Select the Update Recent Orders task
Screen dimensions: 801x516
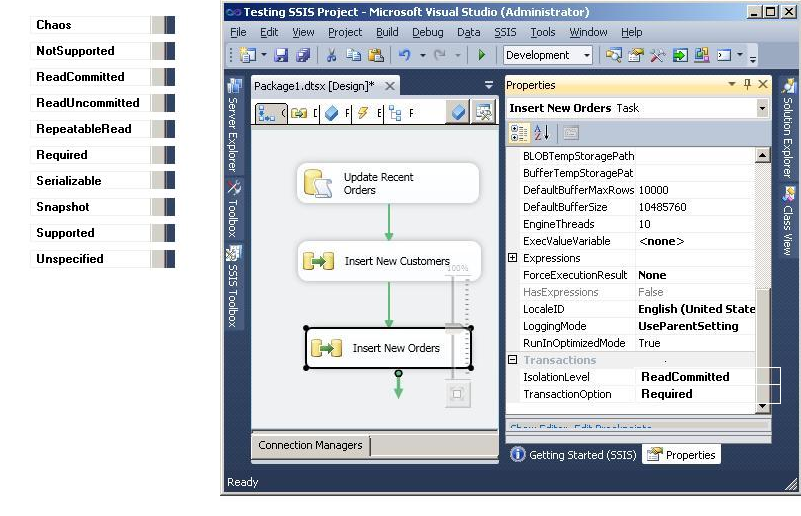point(388,183)
